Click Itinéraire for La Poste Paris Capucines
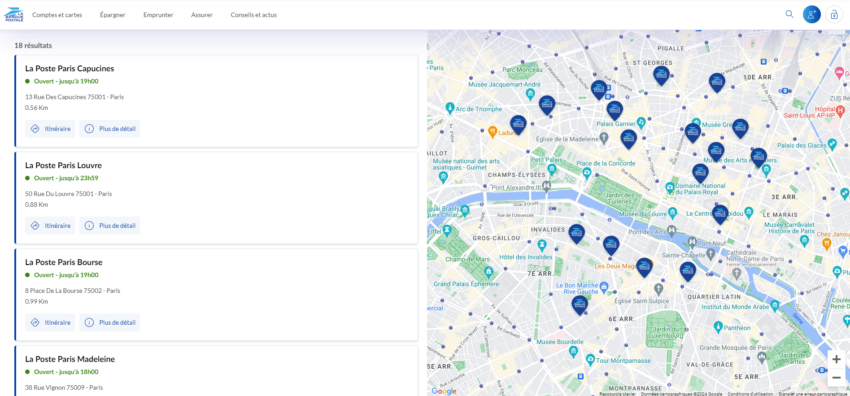850x396 pixels. pyautogui.click(x=50, y=129)
